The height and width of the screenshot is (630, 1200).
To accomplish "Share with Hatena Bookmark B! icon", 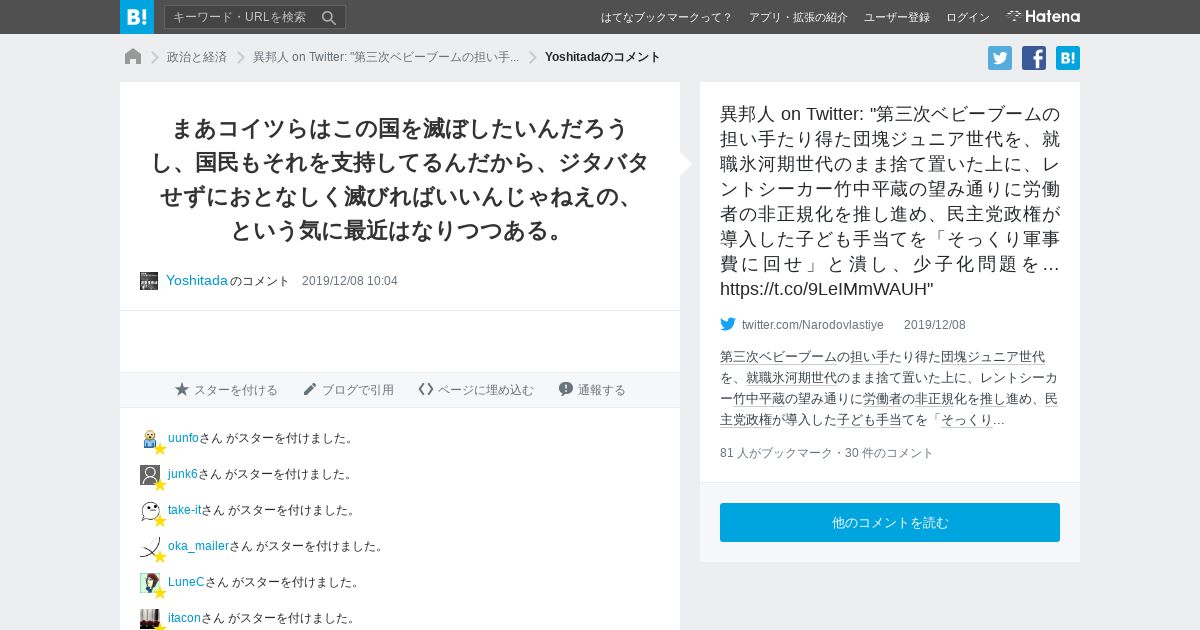I will (1068, 58).
